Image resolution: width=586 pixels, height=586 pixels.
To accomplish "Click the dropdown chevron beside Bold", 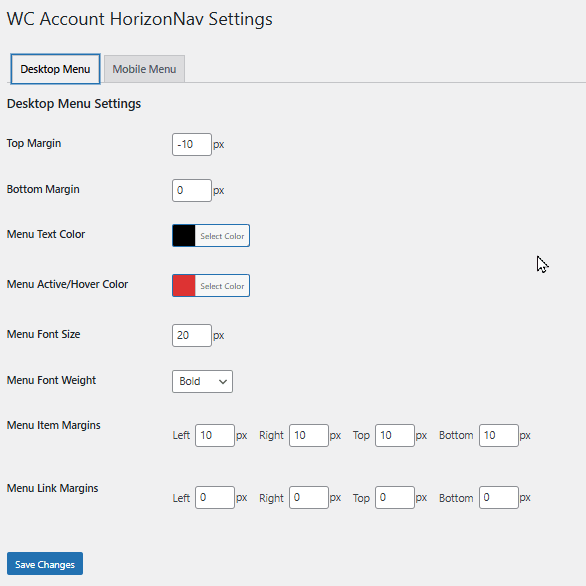I will (223, 382).
